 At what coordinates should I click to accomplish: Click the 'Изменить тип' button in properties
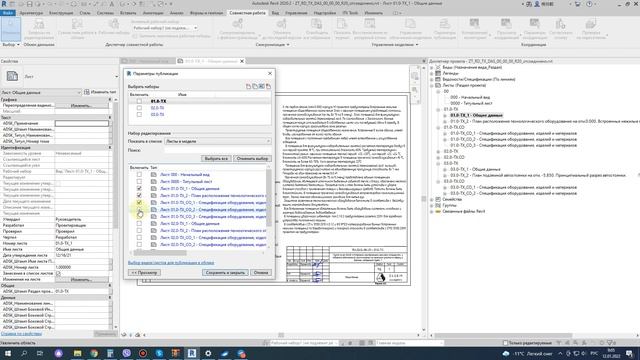click(100, 92)
